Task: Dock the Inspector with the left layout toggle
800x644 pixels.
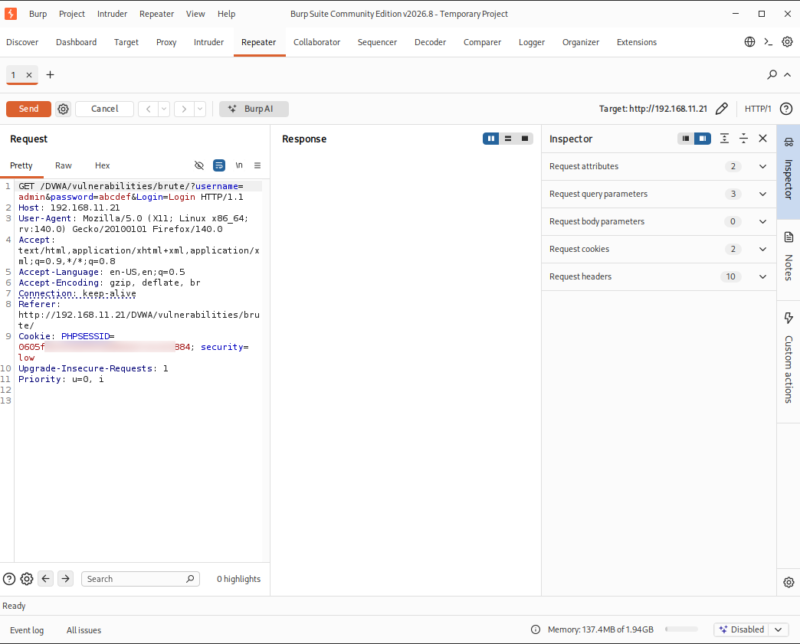Action: pyautogui.click(x=686, y=139)
